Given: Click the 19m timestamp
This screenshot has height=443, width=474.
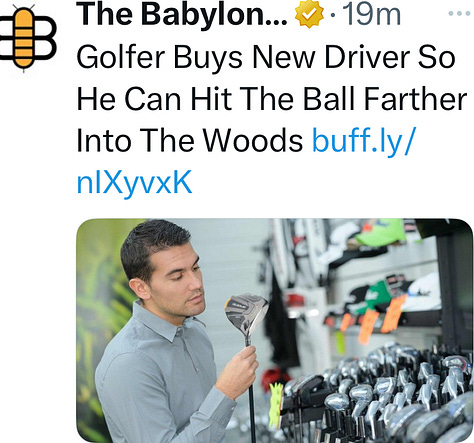Looking at the screenshot, I should point(371,15).
